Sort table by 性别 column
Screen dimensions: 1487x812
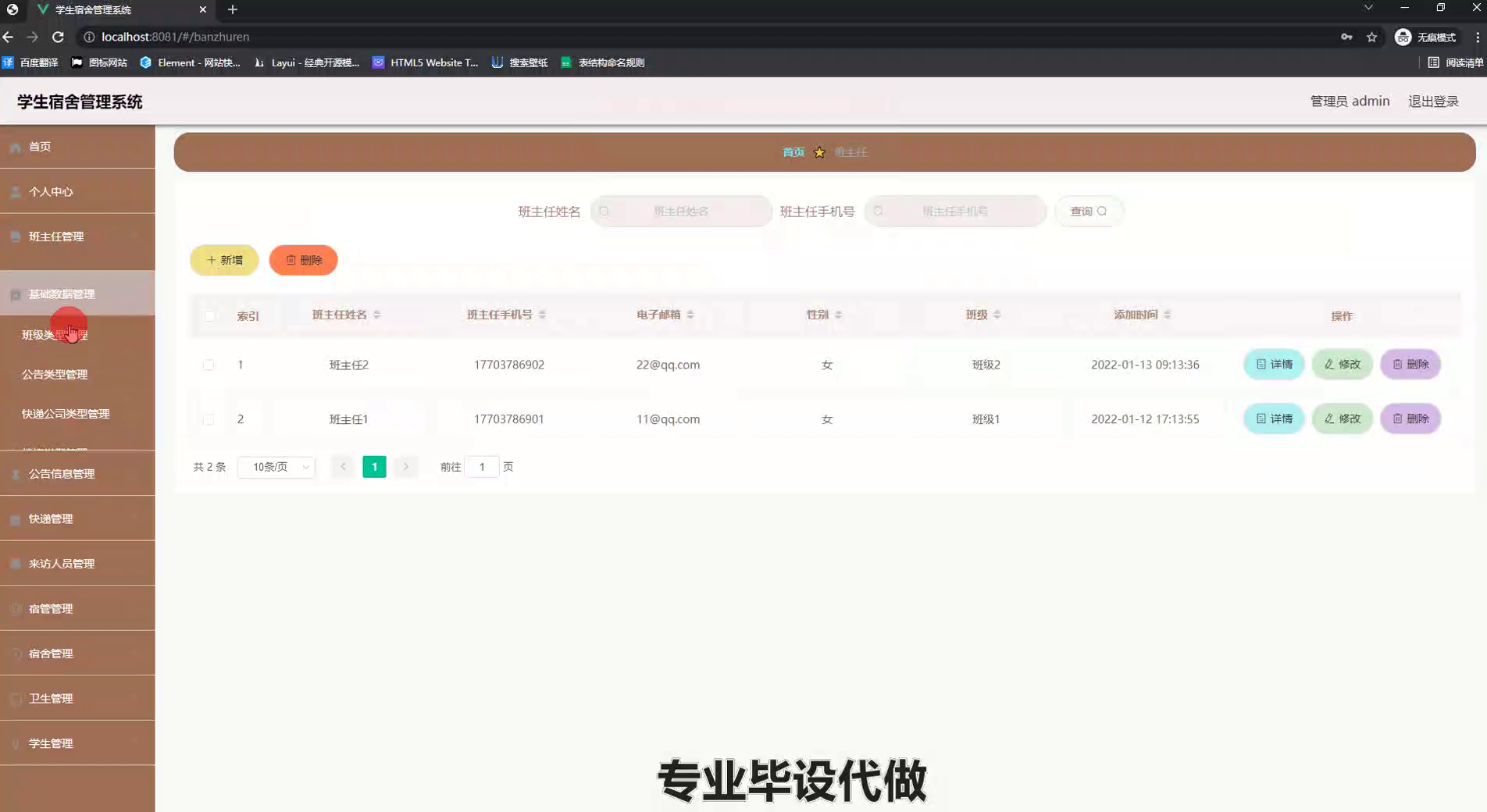click(838, 315)
